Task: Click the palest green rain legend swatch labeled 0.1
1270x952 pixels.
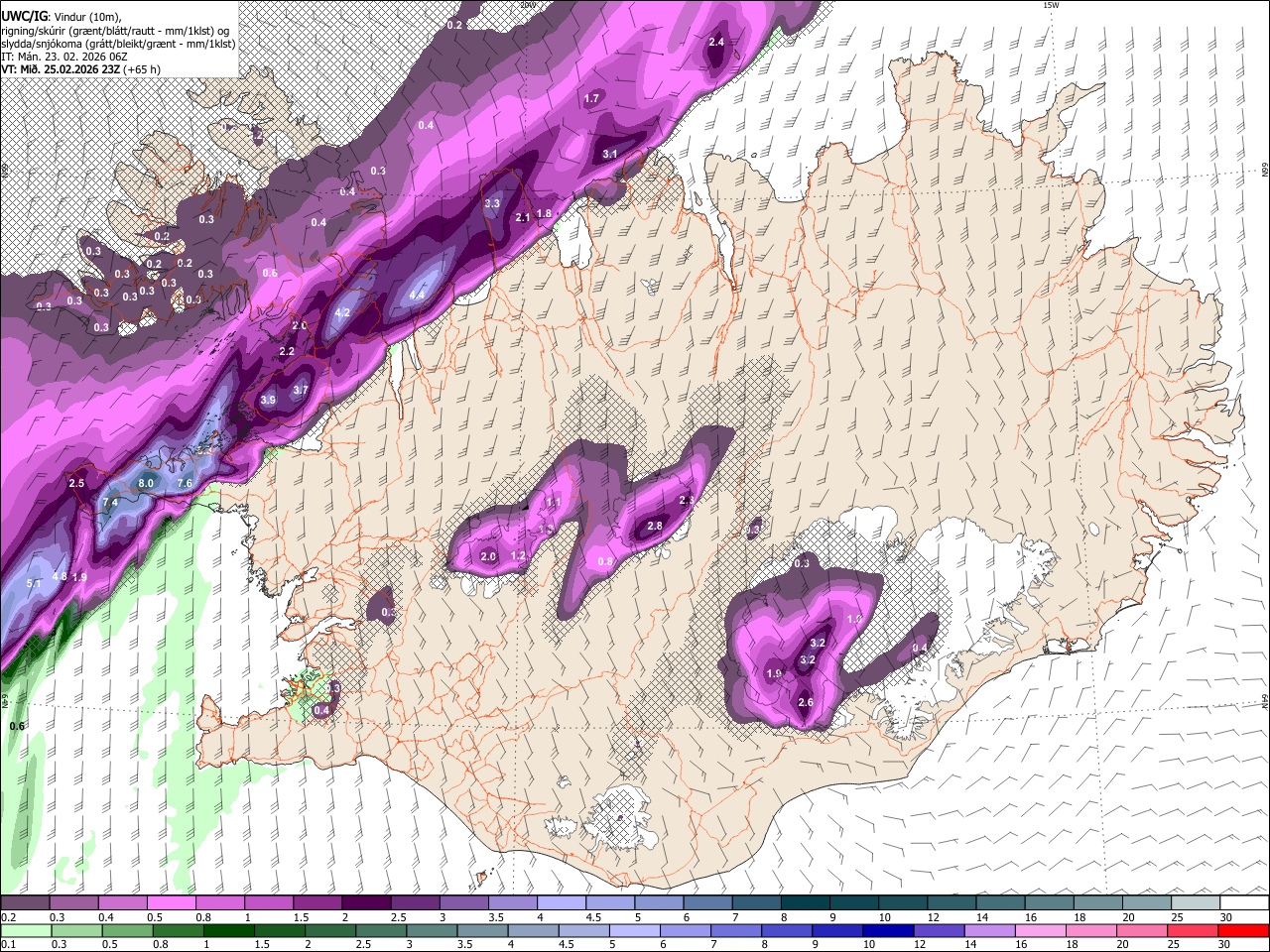Action: (25, 930)
